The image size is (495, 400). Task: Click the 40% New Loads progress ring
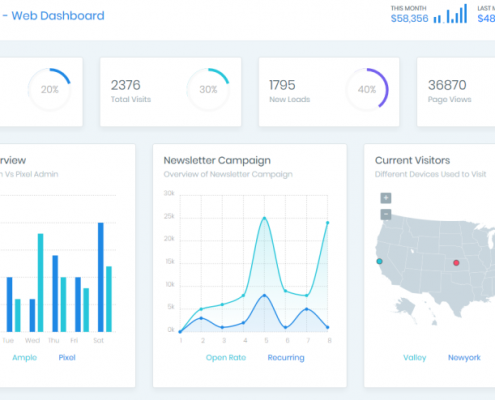(x=367, y=89)
